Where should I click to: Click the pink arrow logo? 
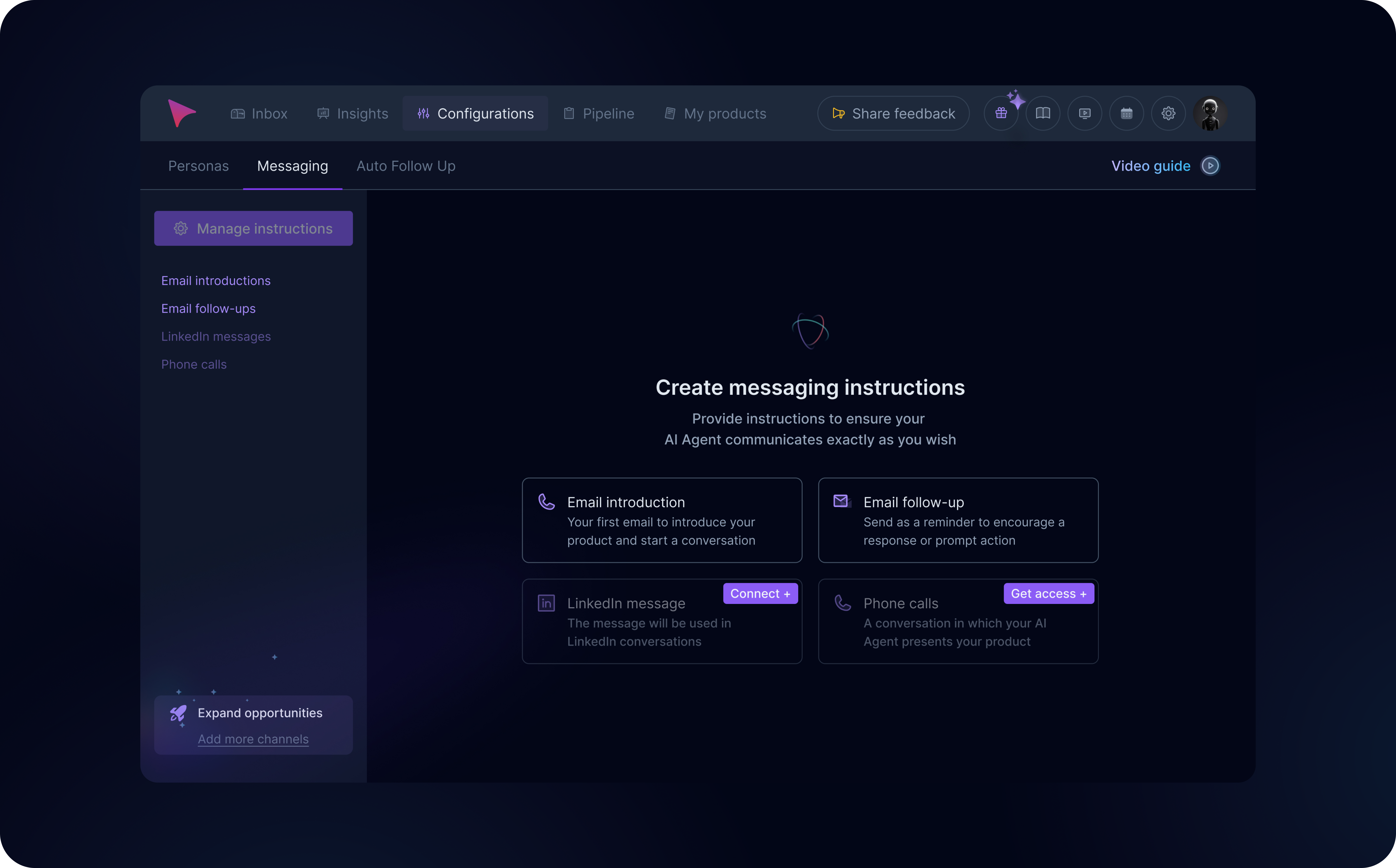point(182,113)
